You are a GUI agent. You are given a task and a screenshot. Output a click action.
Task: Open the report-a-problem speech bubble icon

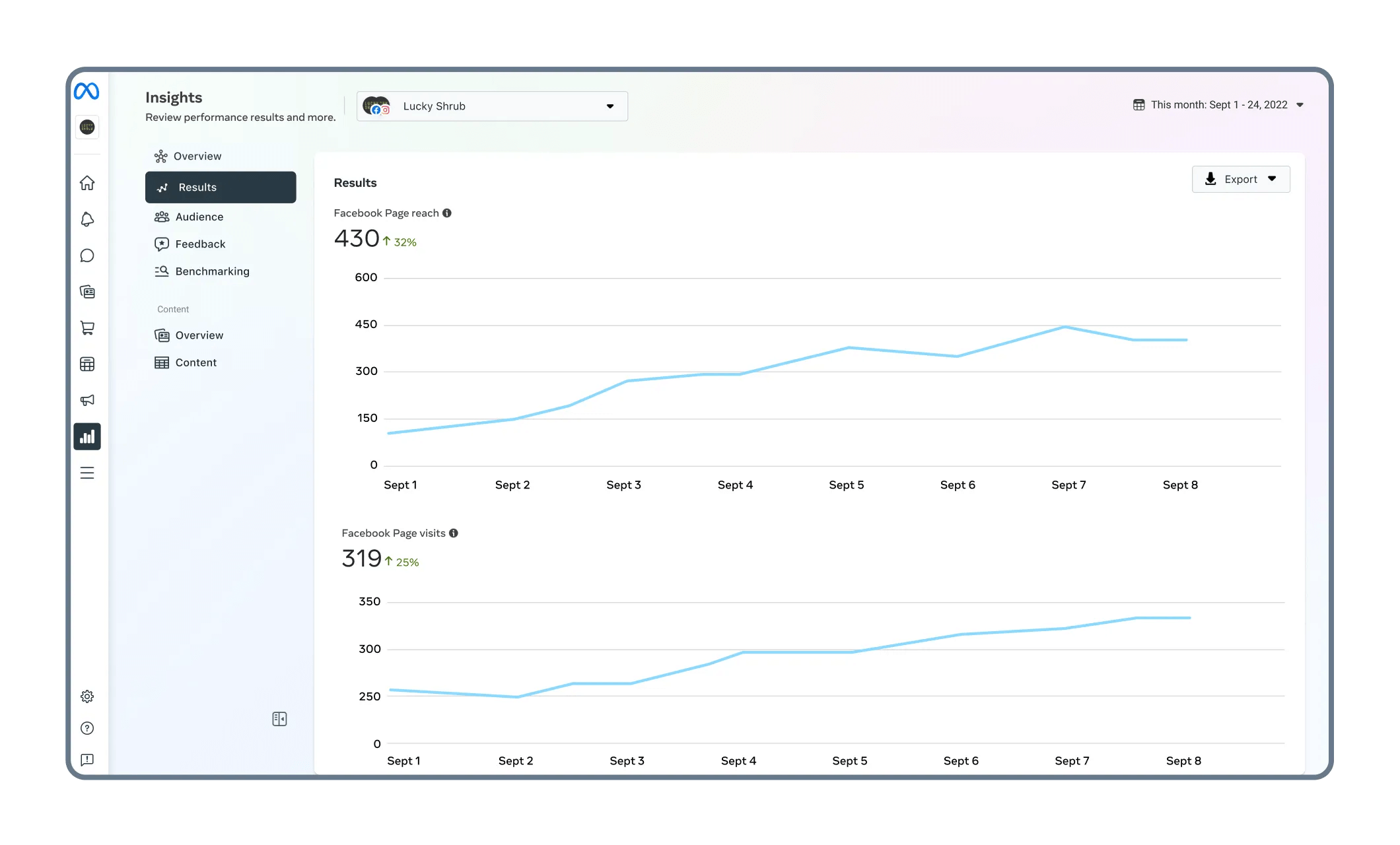point(87,760)
